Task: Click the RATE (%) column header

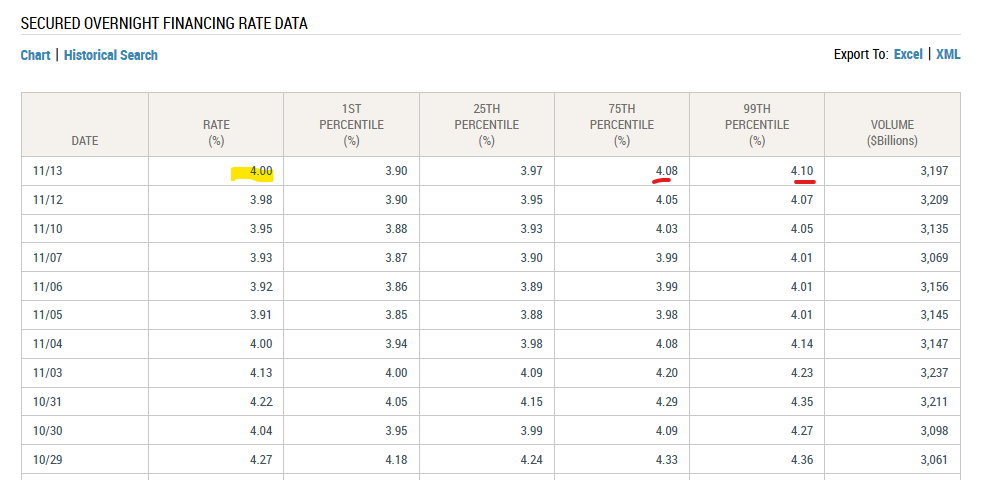Action: pyautogui.click(x=216, y=133)
